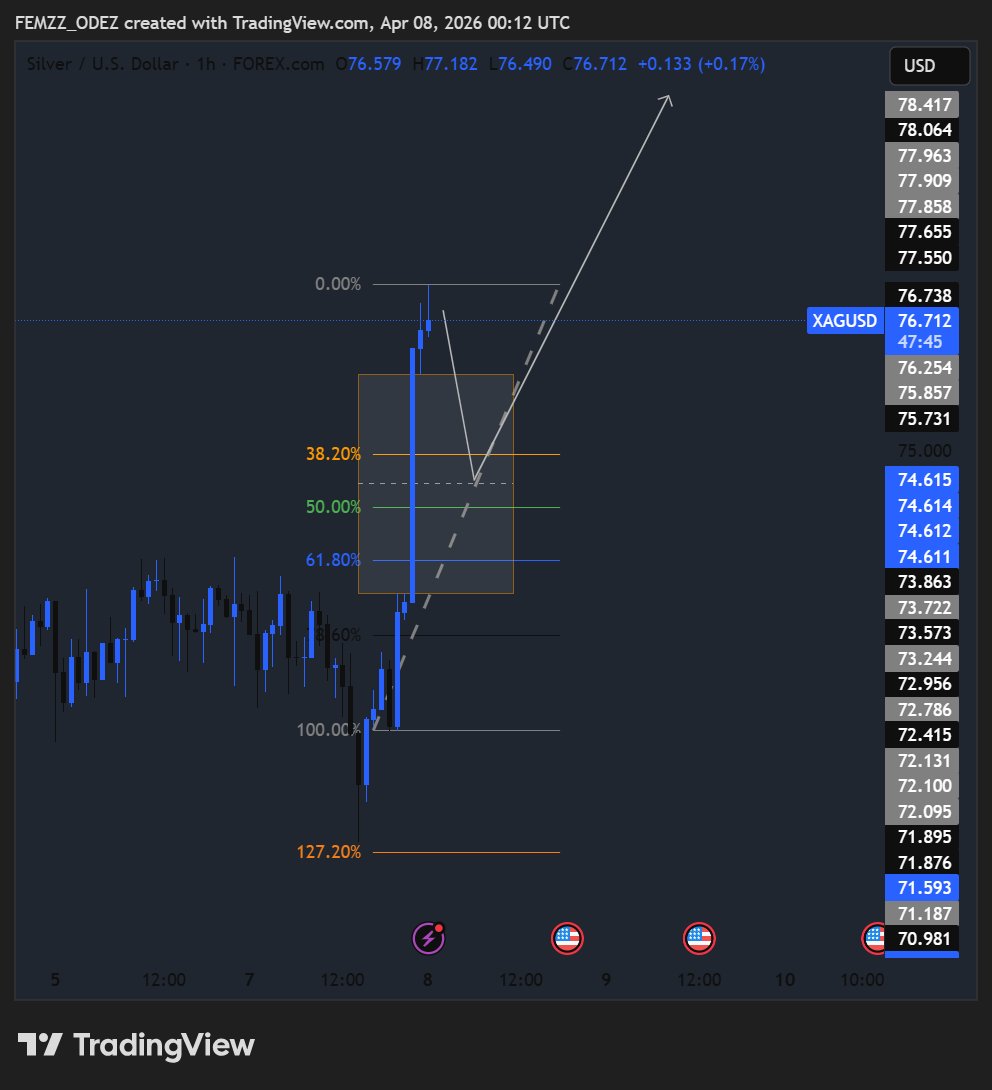992x1090 pixels.
Task: Click the Silver / U.S. Dollar symbol title
Action: [103, 64]
